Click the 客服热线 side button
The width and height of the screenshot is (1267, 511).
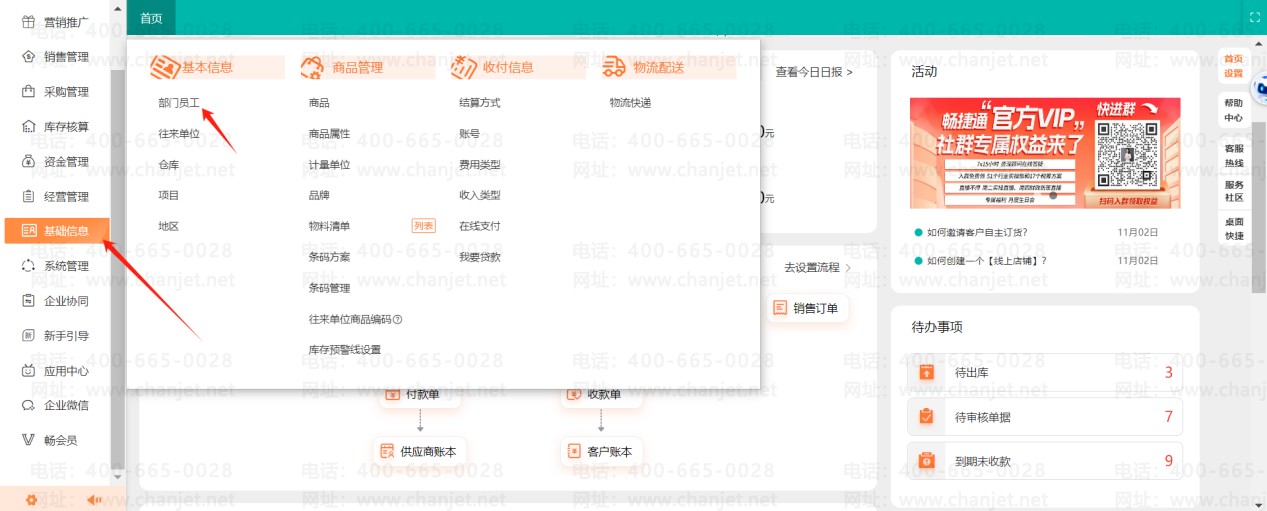pyautogui.click(x=1234, y=155)
